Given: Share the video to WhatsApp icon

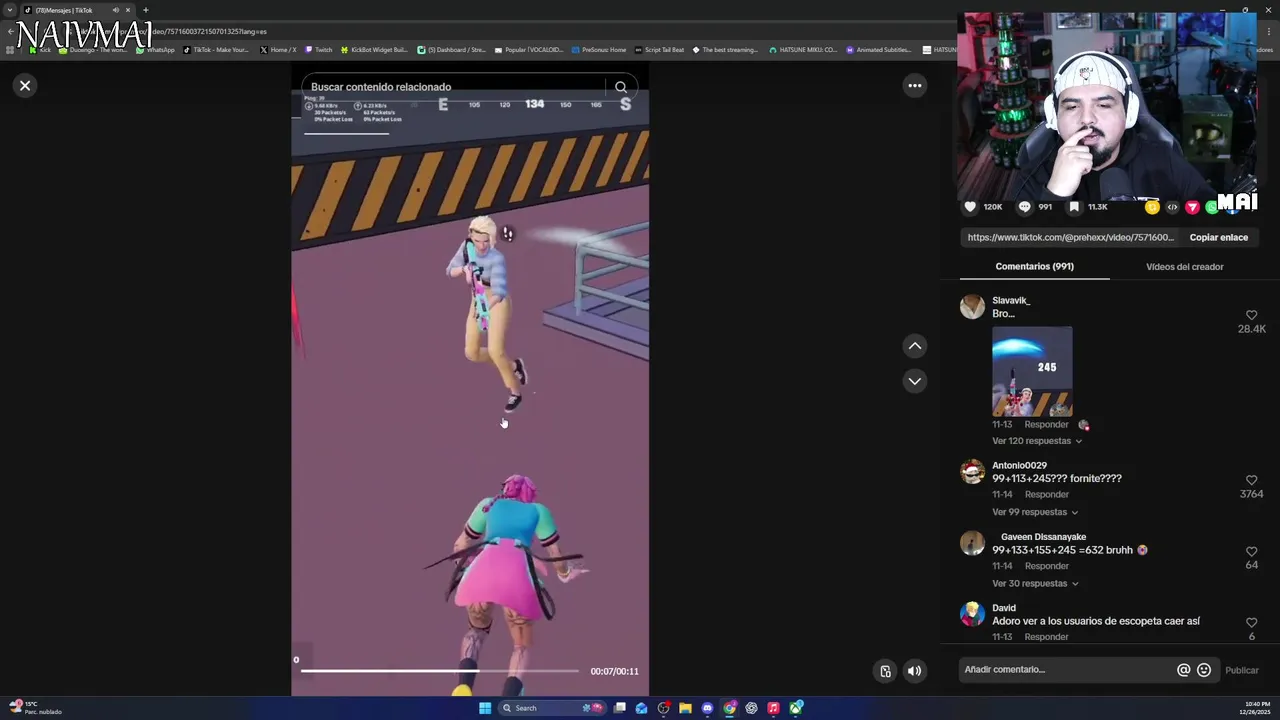Looking at the screenshot, I should (x=1211, y=207).
